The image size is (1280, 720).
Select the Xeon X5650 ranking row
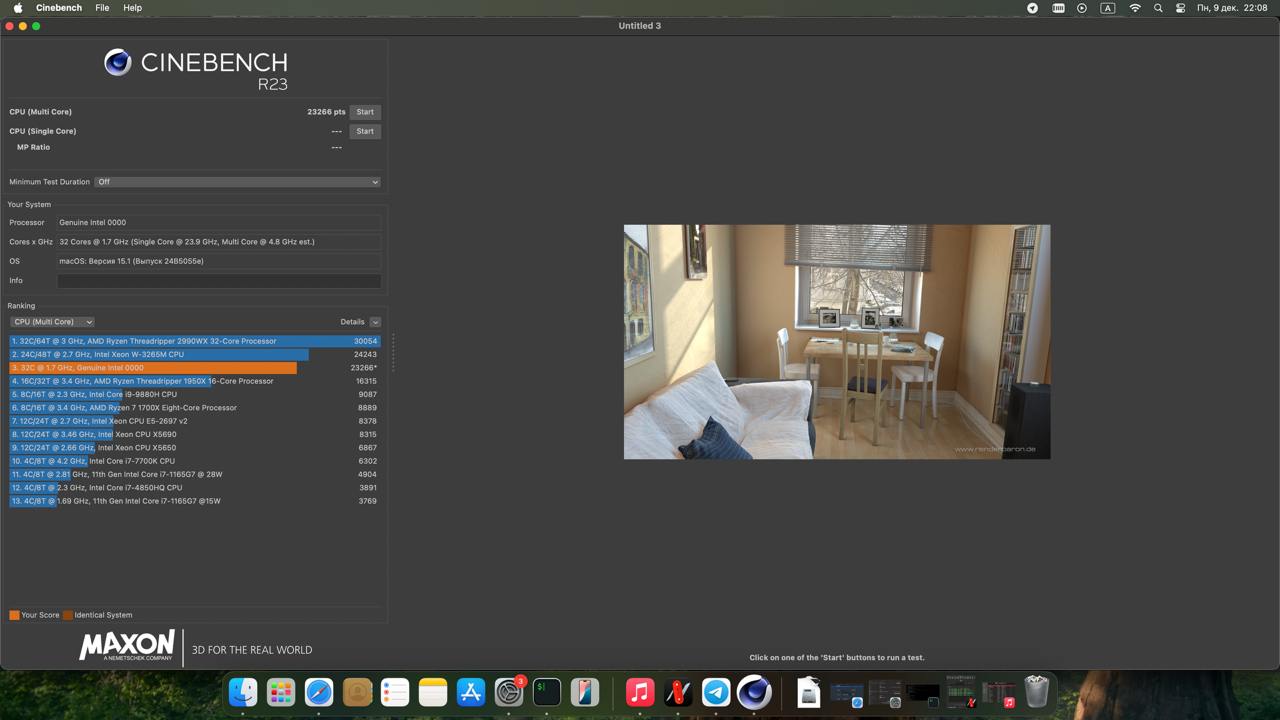tap(195, 448)
